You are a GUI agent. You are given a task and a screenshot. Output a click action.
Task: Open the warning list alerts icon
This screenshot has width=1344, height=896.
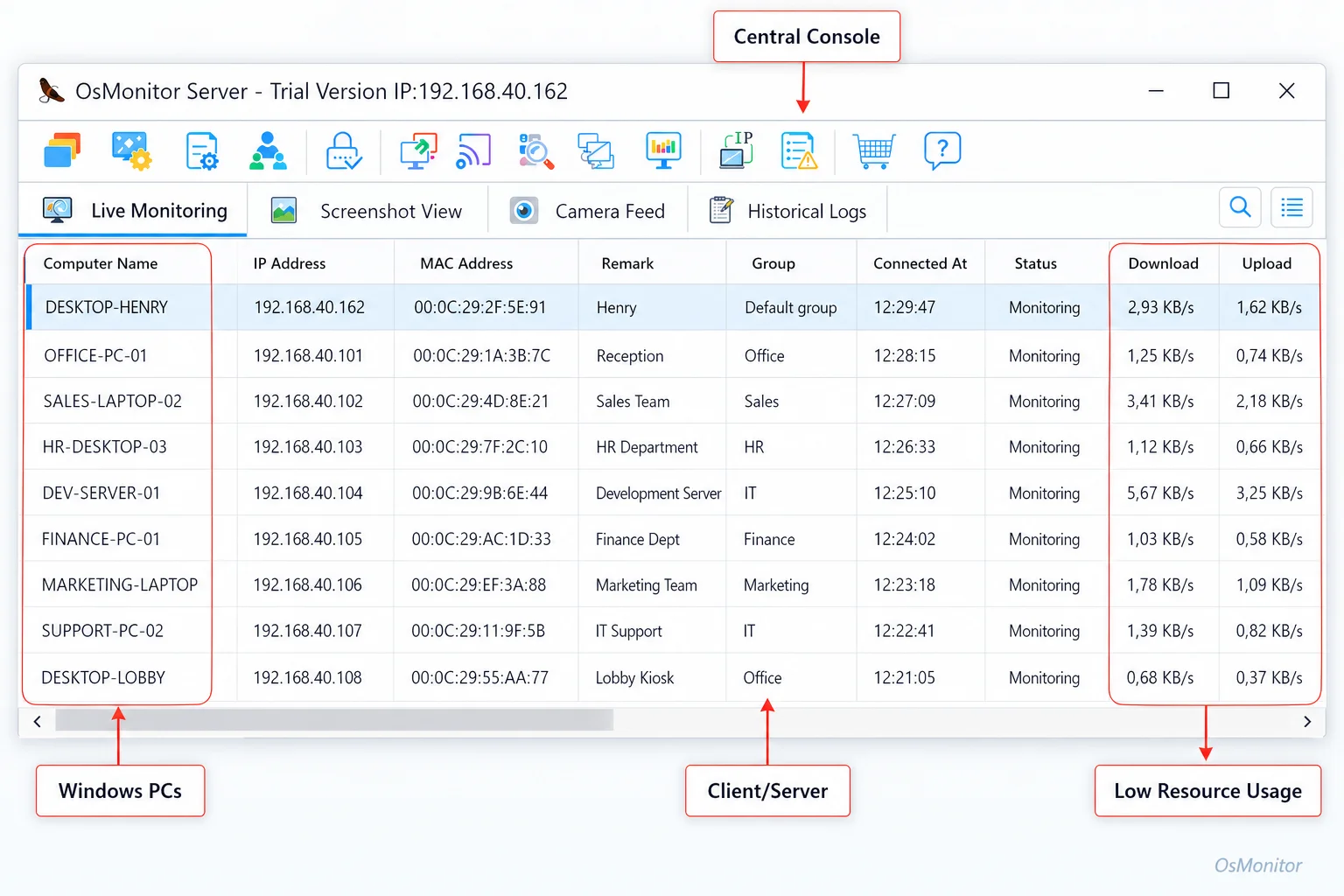pos(799,150)
